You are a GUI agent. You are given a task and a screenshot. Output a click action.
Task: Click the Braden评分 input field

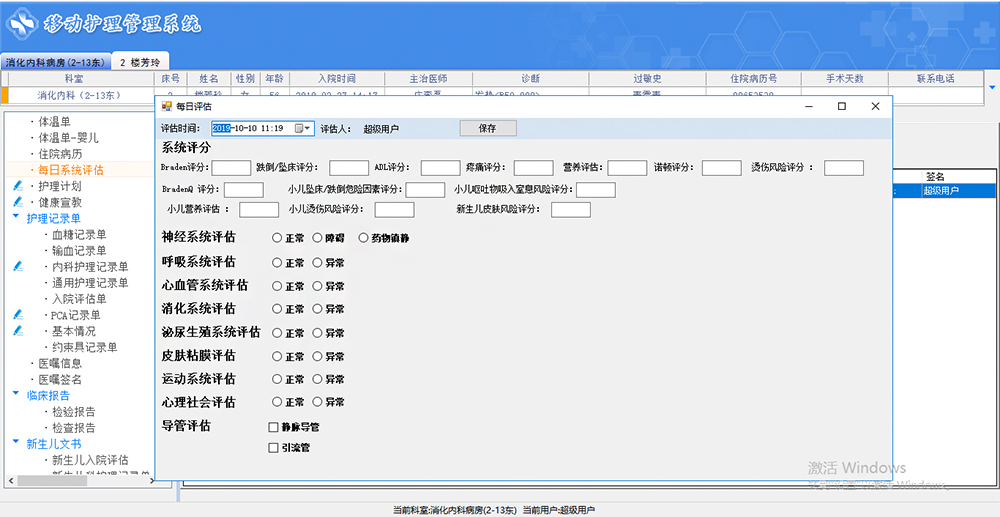(x=231, y=168)
